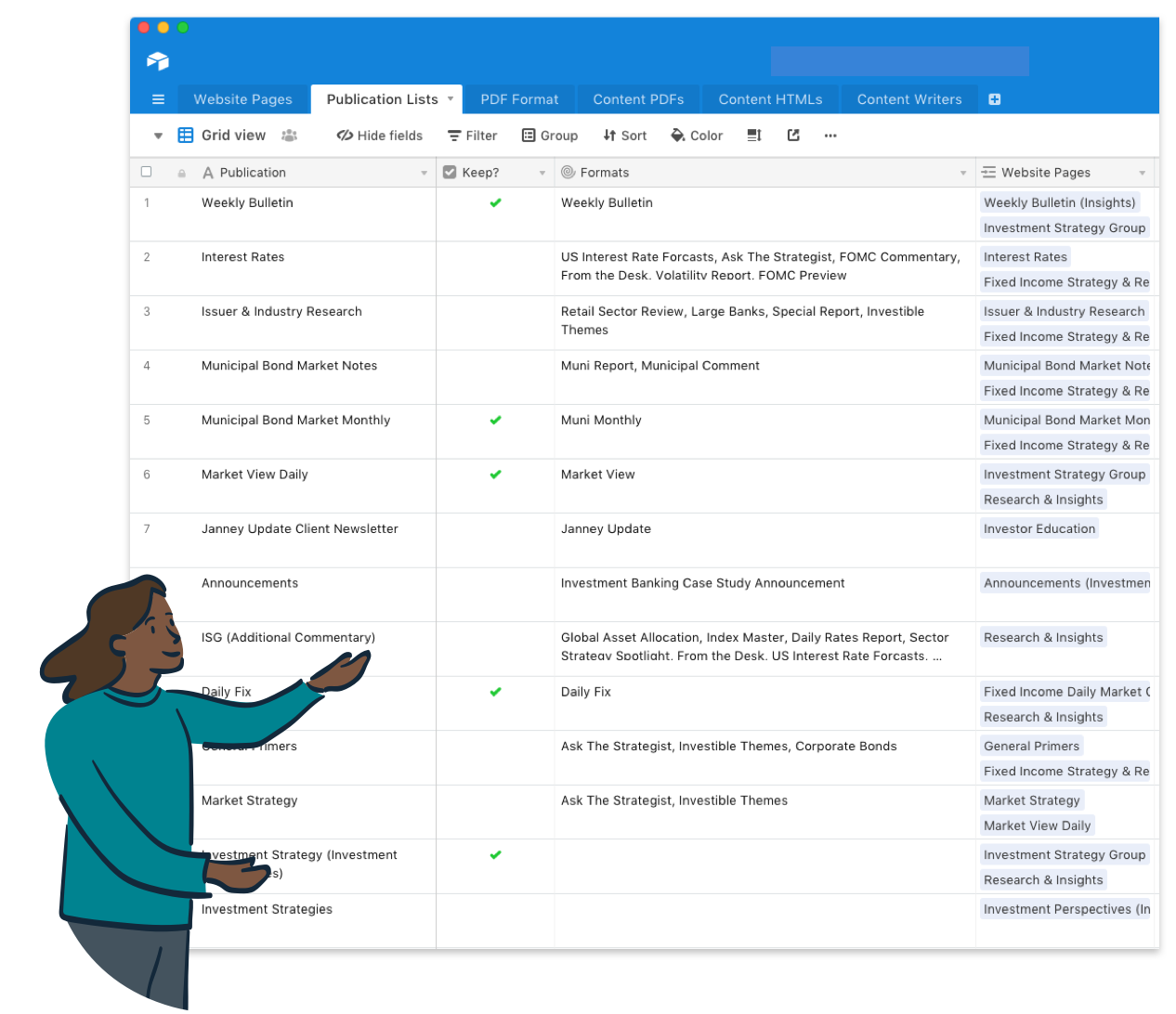Uncheck Keep? for Investment Strategy row
This screenshot has height=1014, width=1176.
[x=495, y=855]
